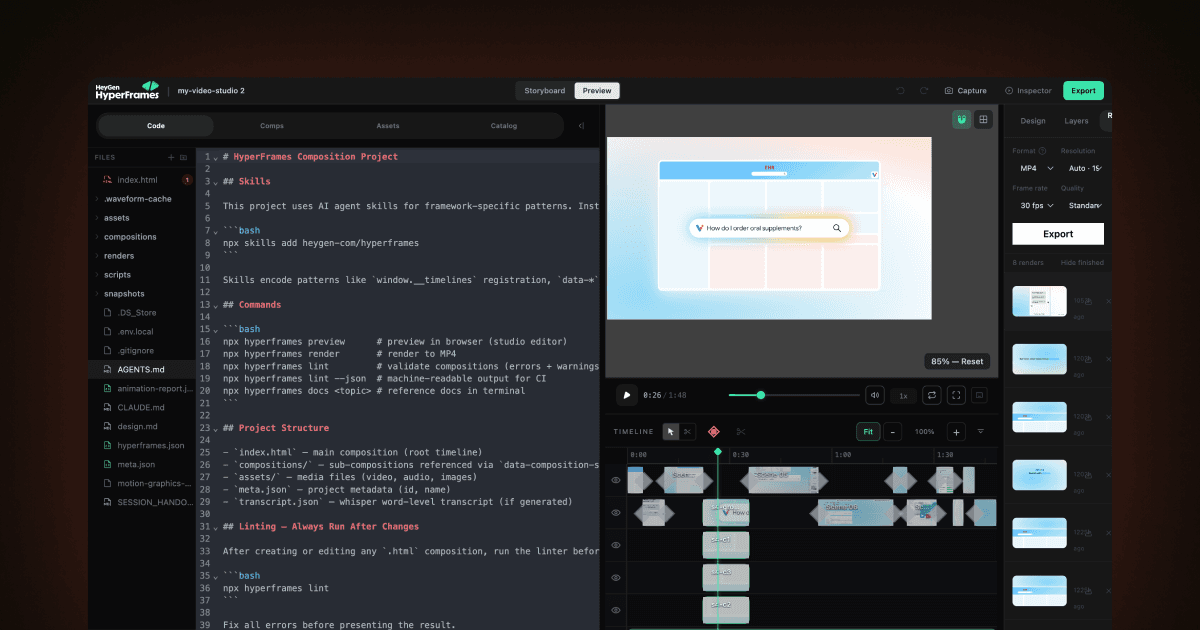Switch to Storyboard view

click(x=545, y=91)
